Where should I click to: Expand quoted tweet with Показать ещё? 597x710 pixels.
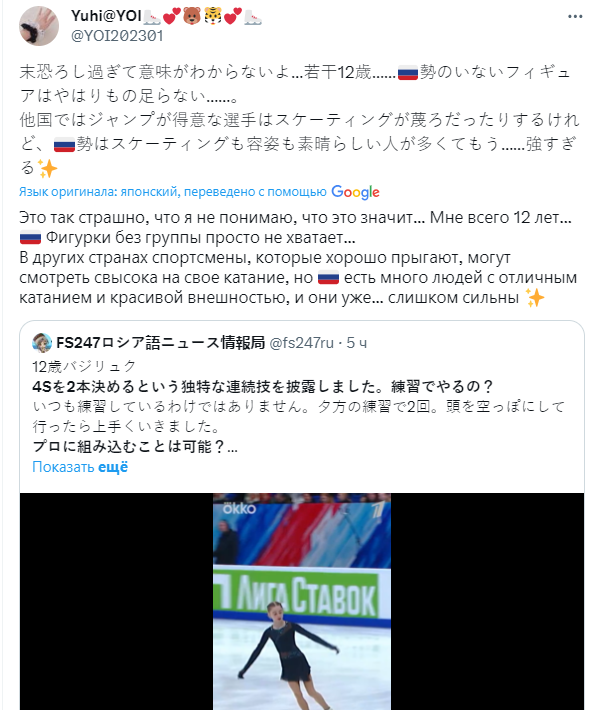[x=80, y=467]
